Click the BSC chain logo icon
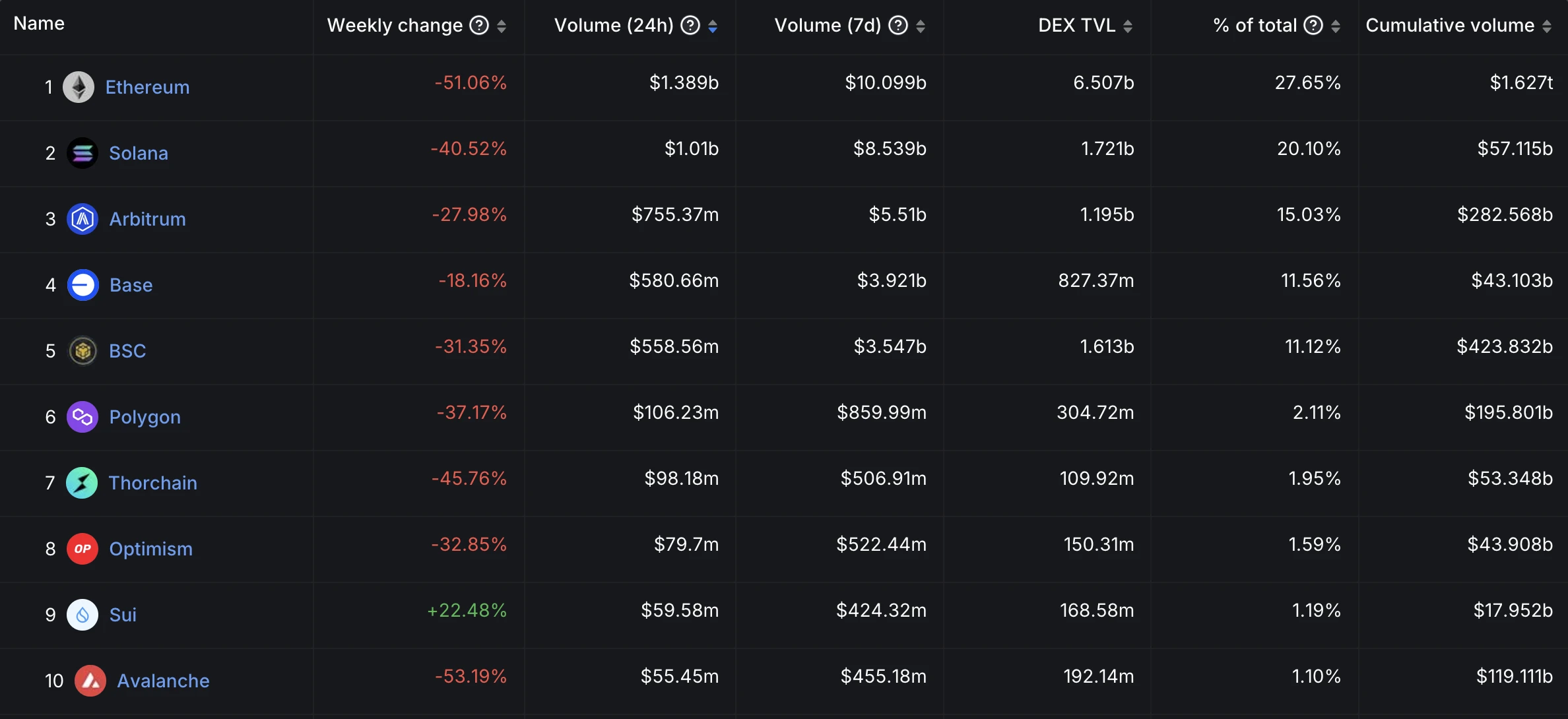This screenshot has width=1568, height=719. point(82,351)
